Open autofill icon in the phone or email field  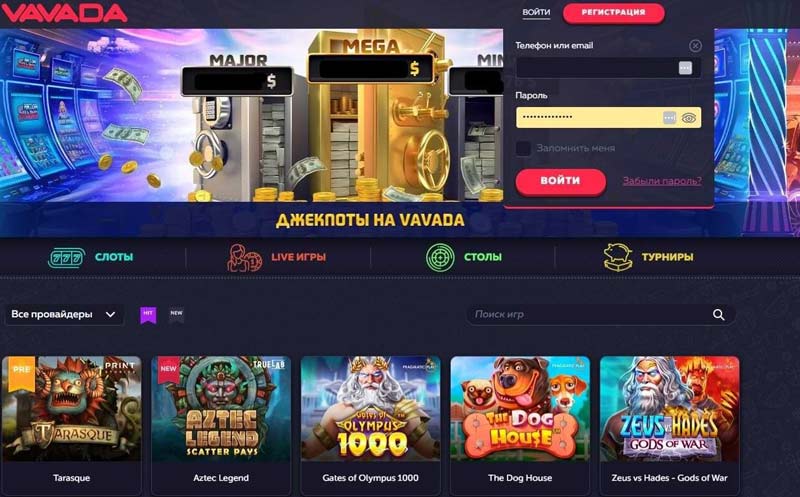click(685, 68)
